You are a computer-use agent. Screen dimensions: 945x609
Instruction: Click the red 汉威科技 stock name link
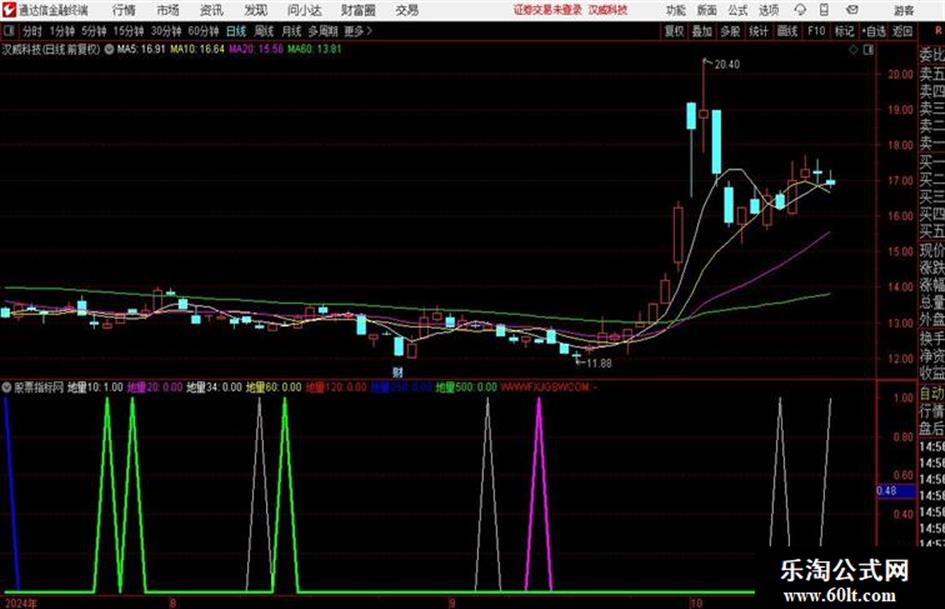click(x=608, y=10)
